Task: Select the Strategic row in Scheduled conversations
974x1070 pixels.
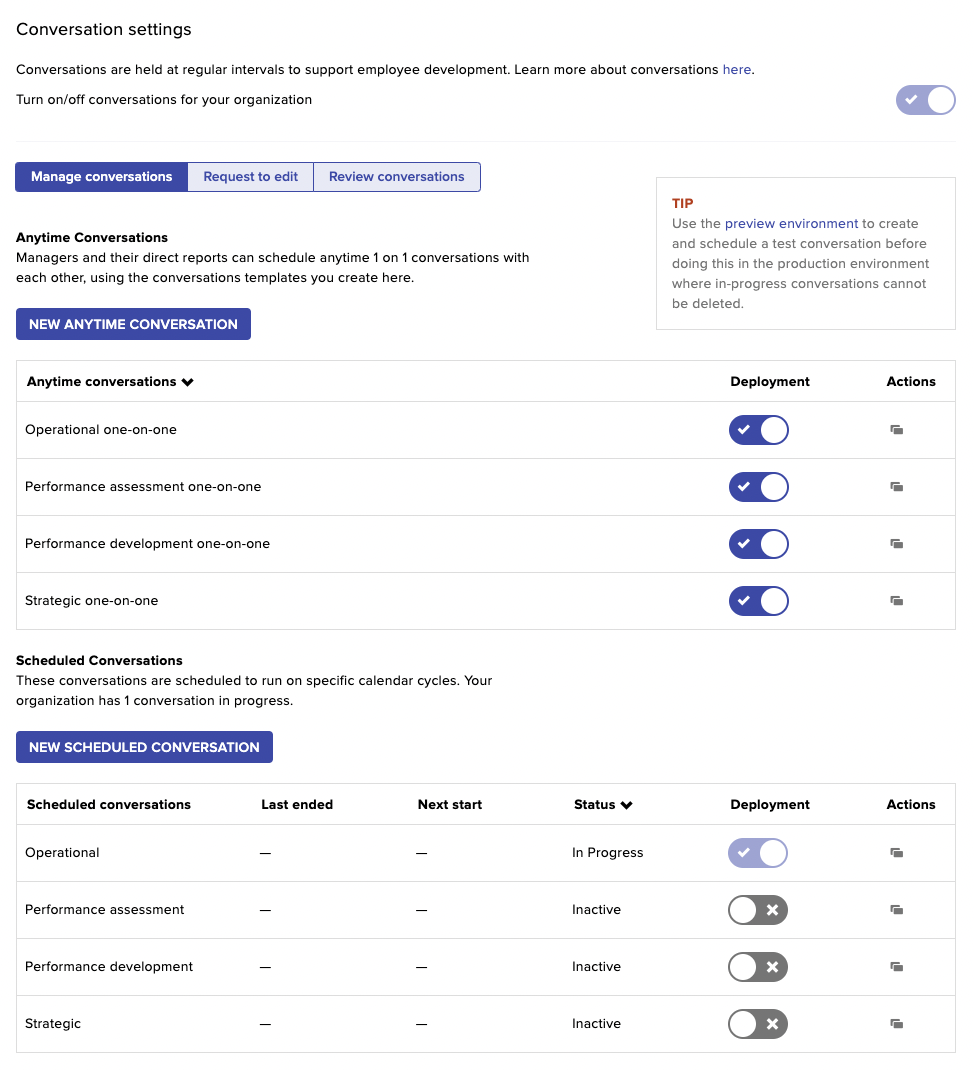Action: (52, 1024)
